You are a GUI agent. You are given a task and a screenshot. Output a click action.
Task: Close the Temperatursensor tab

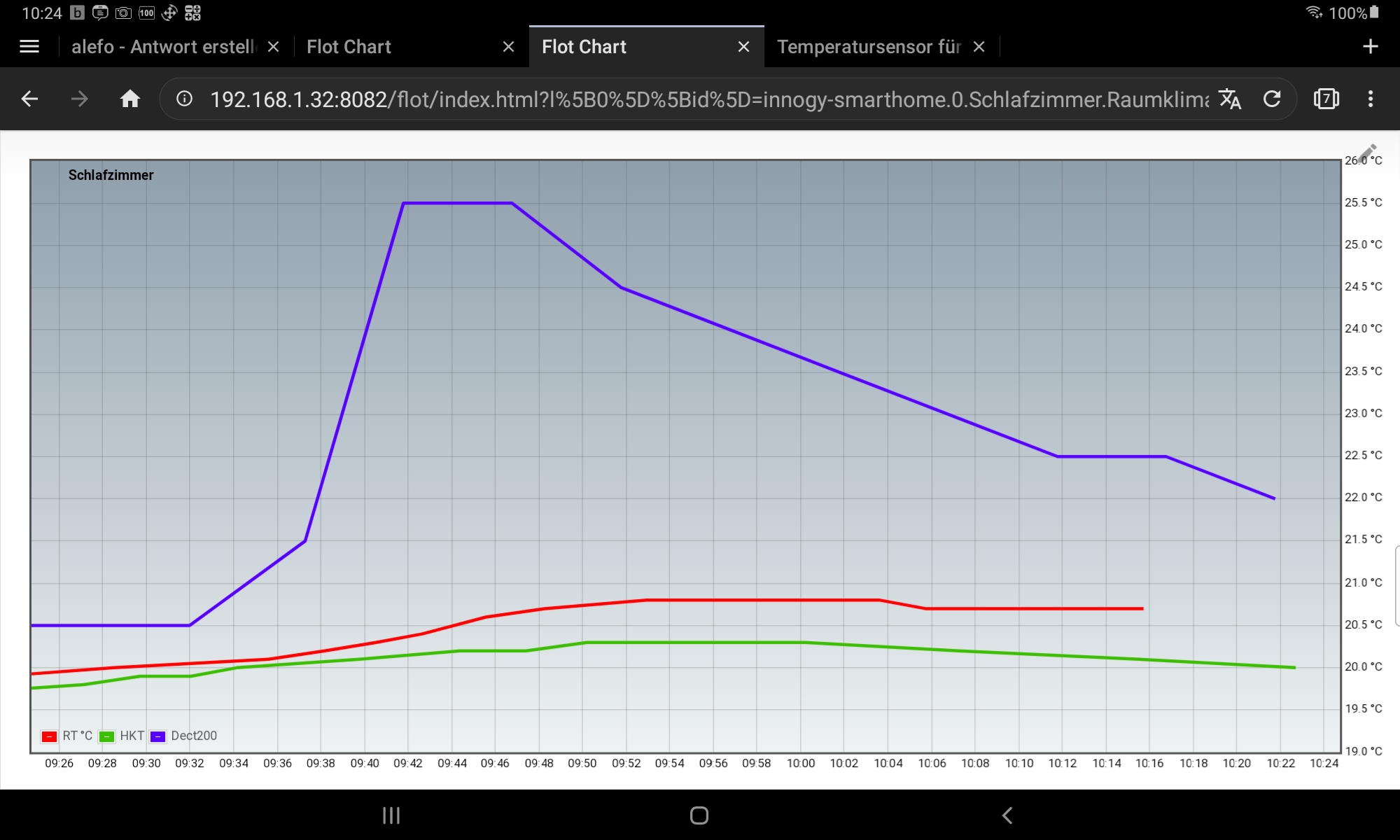pos(979,47)
